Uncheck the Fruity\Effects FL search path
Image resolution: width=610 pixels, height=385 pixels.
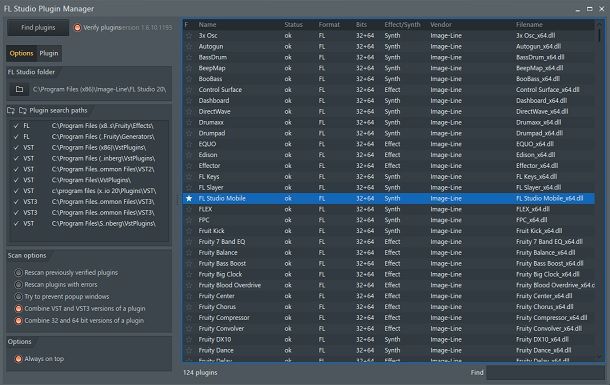(x=16, y=126)
